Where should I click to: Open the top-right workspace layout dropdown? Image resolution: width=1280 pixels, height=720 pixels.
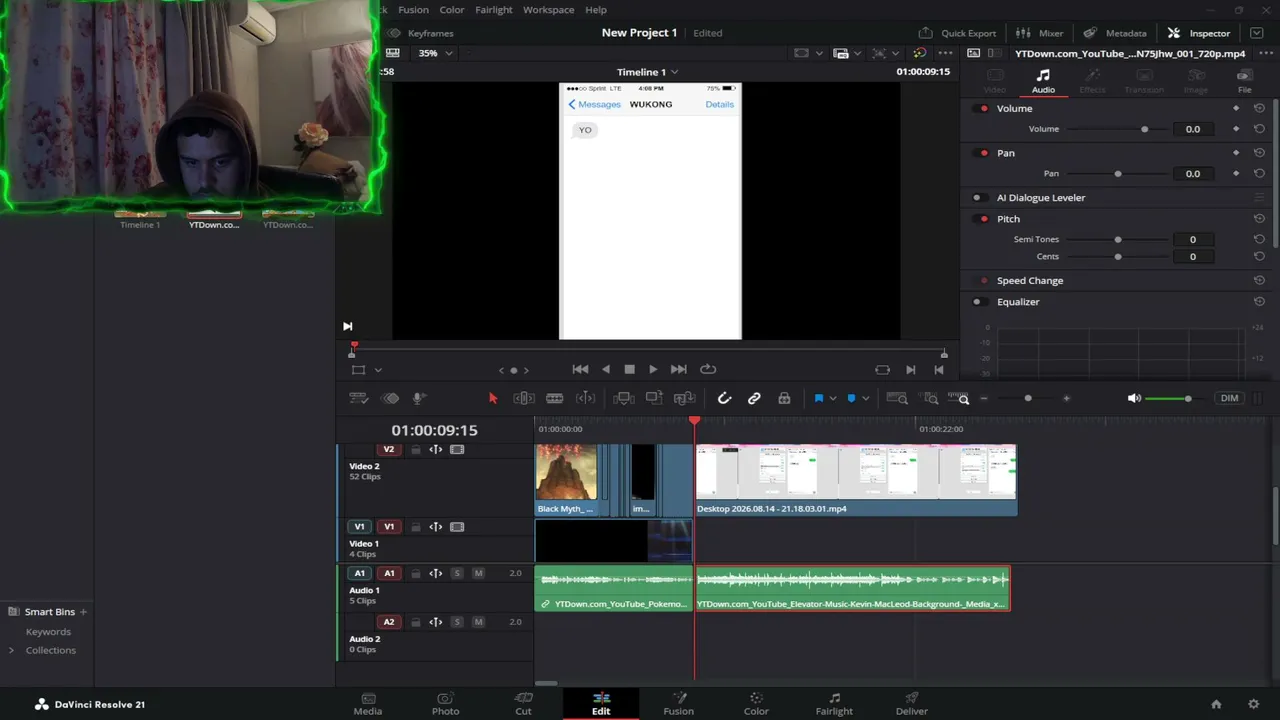(1257, 33)
